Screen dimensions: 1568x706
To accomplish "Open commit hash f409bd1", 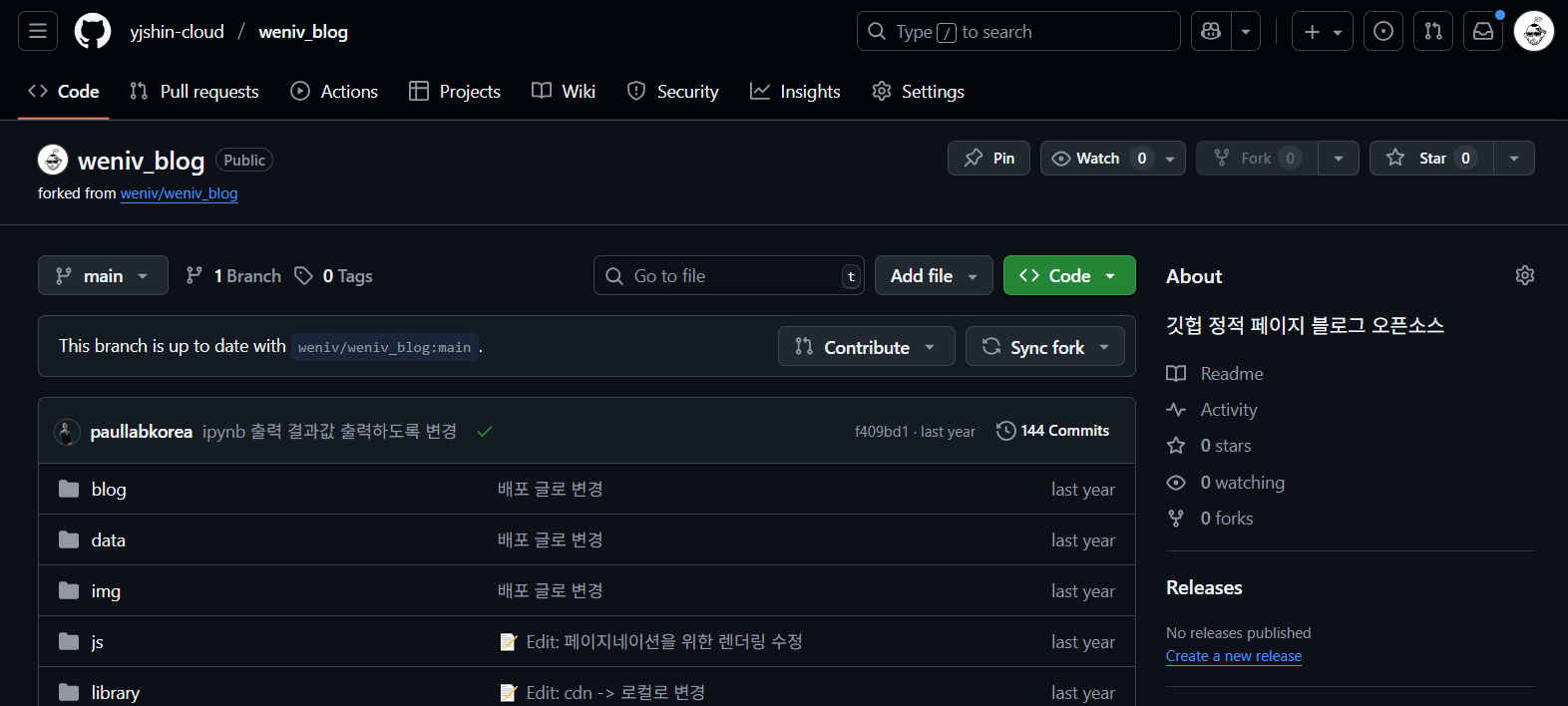I will point(881,432).
